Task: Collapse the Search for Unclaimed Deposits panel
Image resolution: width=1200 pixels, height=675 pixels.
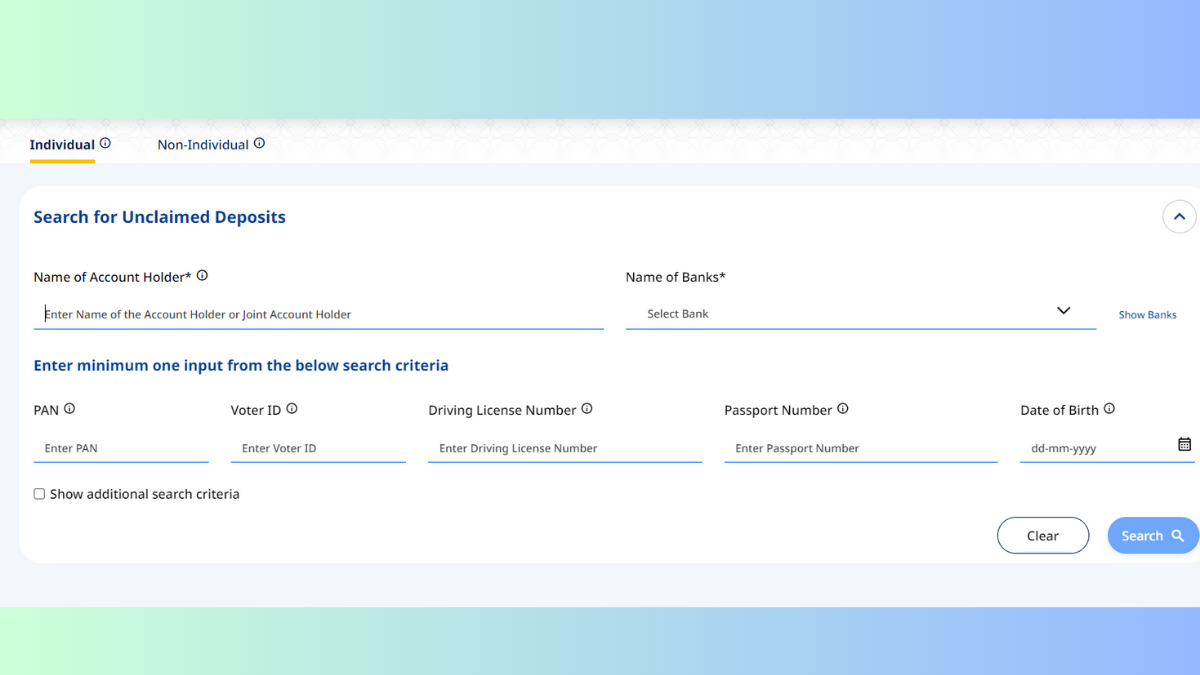Action: (x=1179, y=217)
